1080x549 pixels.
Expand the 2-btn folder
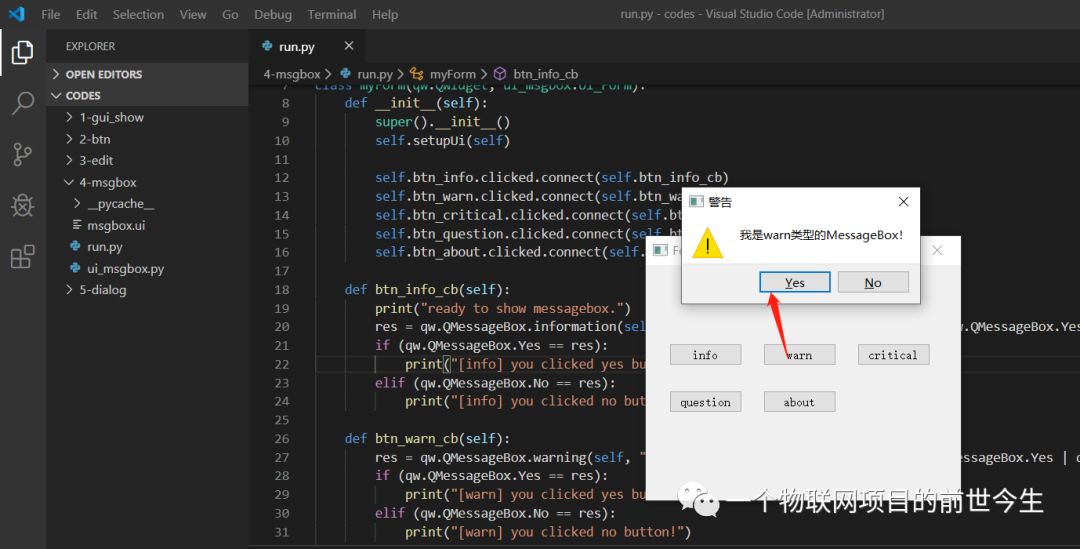click(147, 139)
